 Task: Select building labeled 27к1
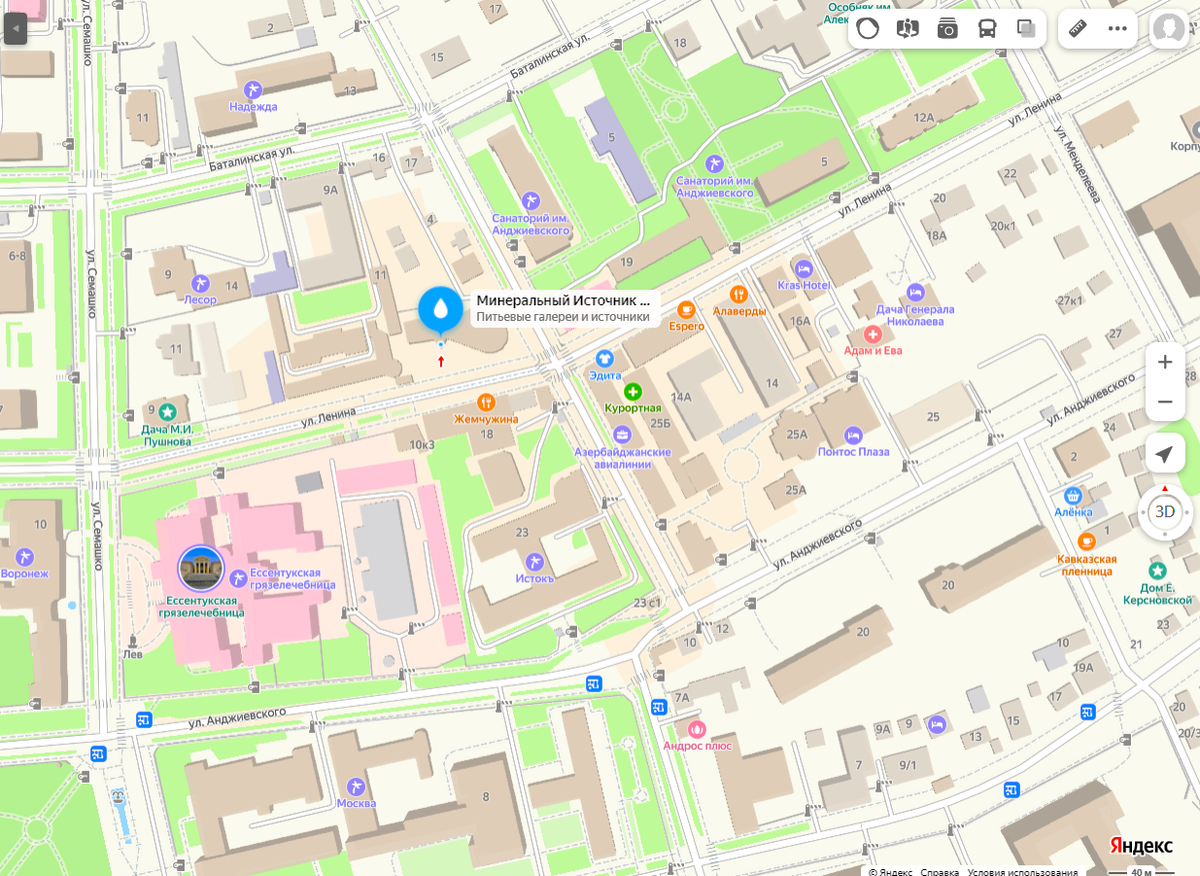click(x=1070, y=300)
